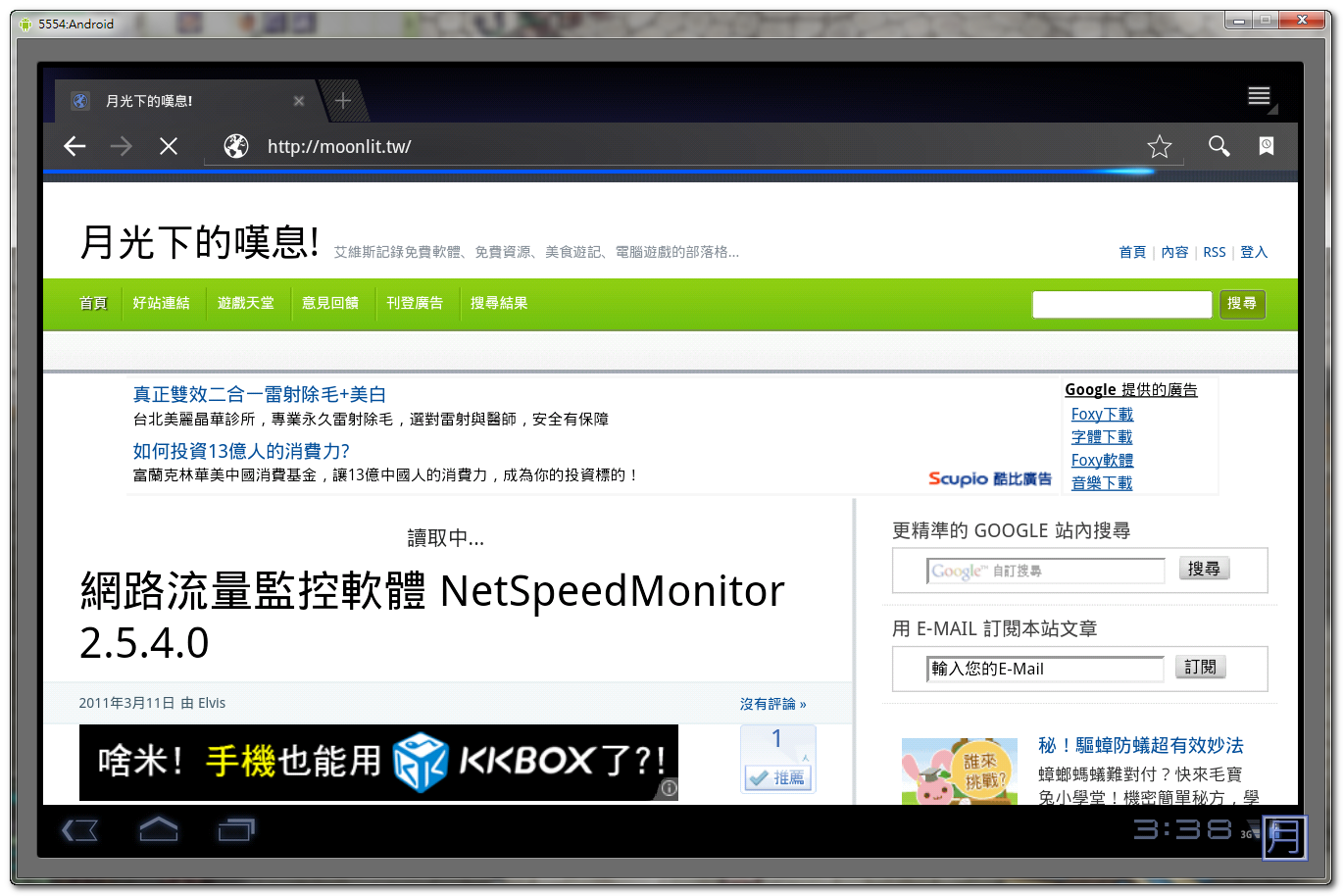Click the 訂閱 subscribe button

pyautogui.click(x=1200, y=668)
